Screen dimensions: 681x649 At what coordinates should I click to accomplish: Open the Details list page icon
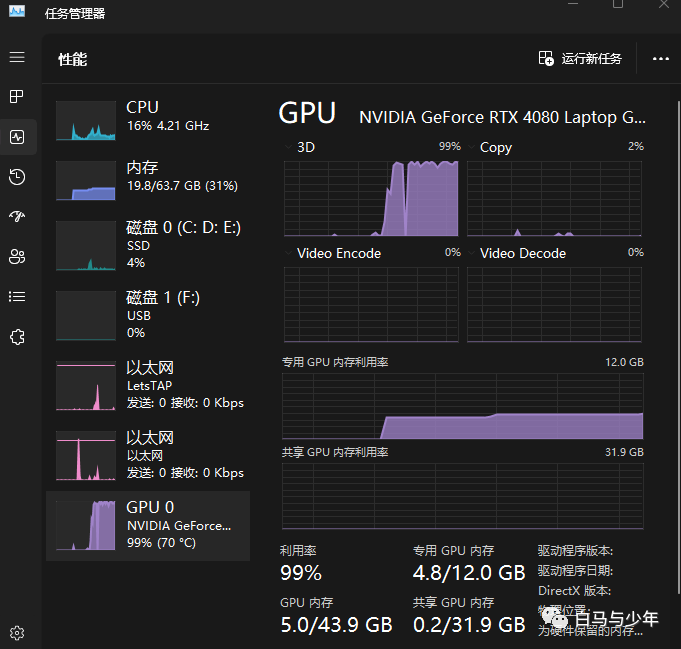point(17,296)
